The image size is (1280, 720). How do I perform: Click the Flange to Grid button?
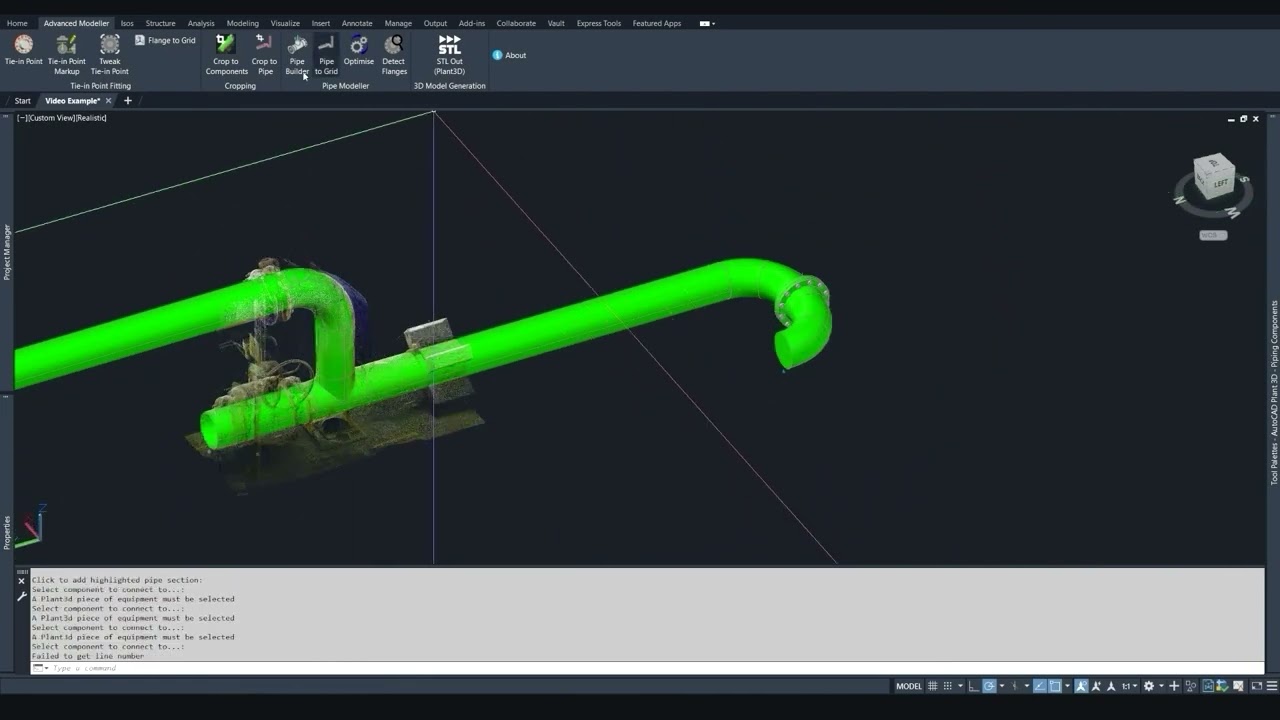point(165,40)
